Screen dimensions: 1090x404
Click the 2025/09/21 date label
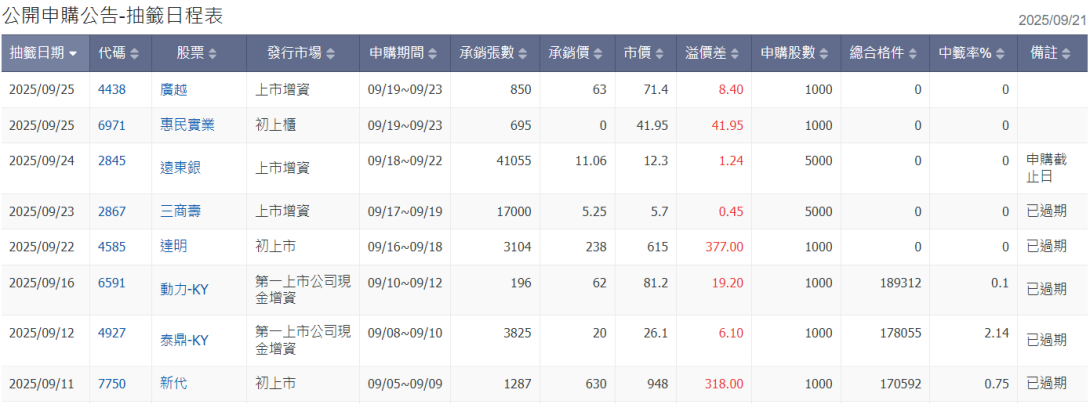tap(1053, 21)
